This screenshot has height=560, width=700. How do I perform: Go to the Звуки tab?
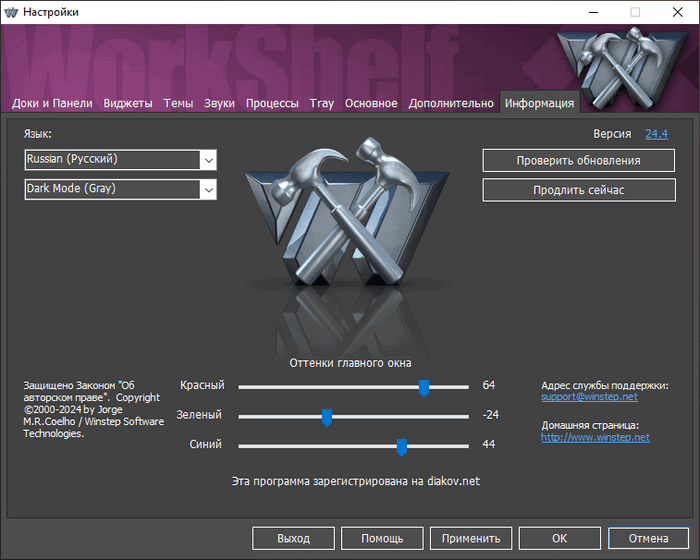(x=220, y=103)
